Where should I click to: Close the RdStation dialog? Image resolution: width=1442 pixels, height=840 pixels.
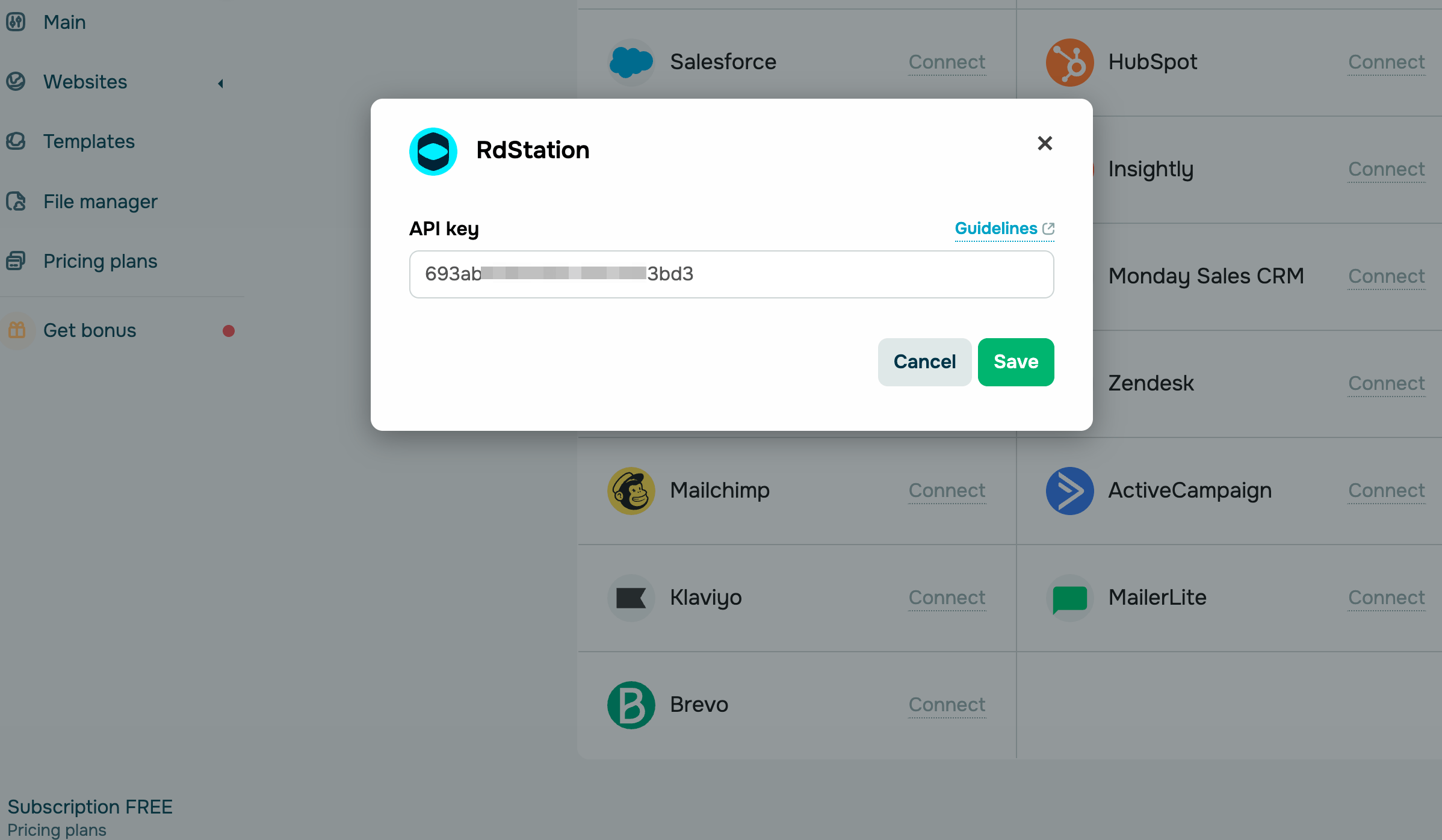tap(1045, 143)
